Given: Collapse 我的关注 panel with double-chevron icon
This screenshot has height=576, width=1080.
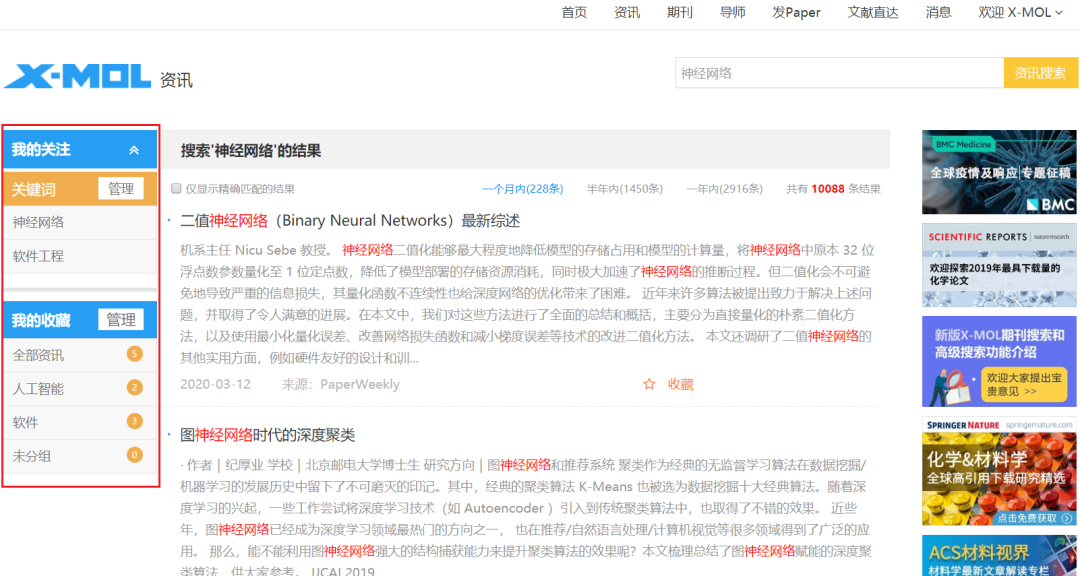Looking at the screenshot, I should [x=134, y=150].
